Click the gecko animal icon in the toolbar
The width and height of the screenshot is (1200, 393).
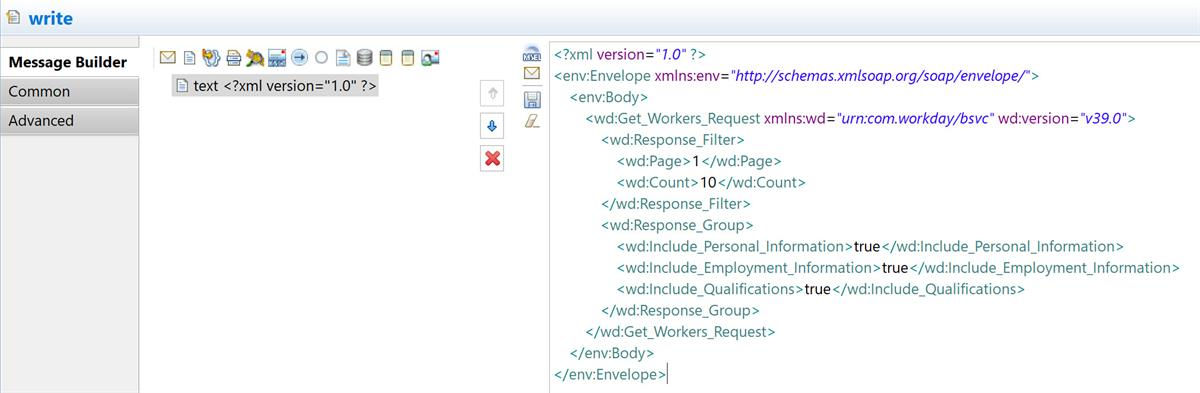pos(255,57)
